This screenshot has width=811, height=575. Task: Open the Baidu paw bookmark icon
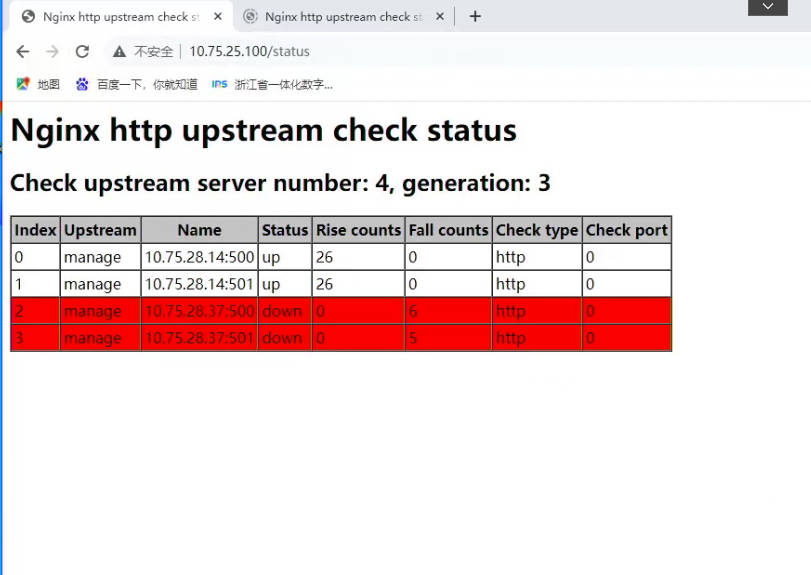click(82, 84)
